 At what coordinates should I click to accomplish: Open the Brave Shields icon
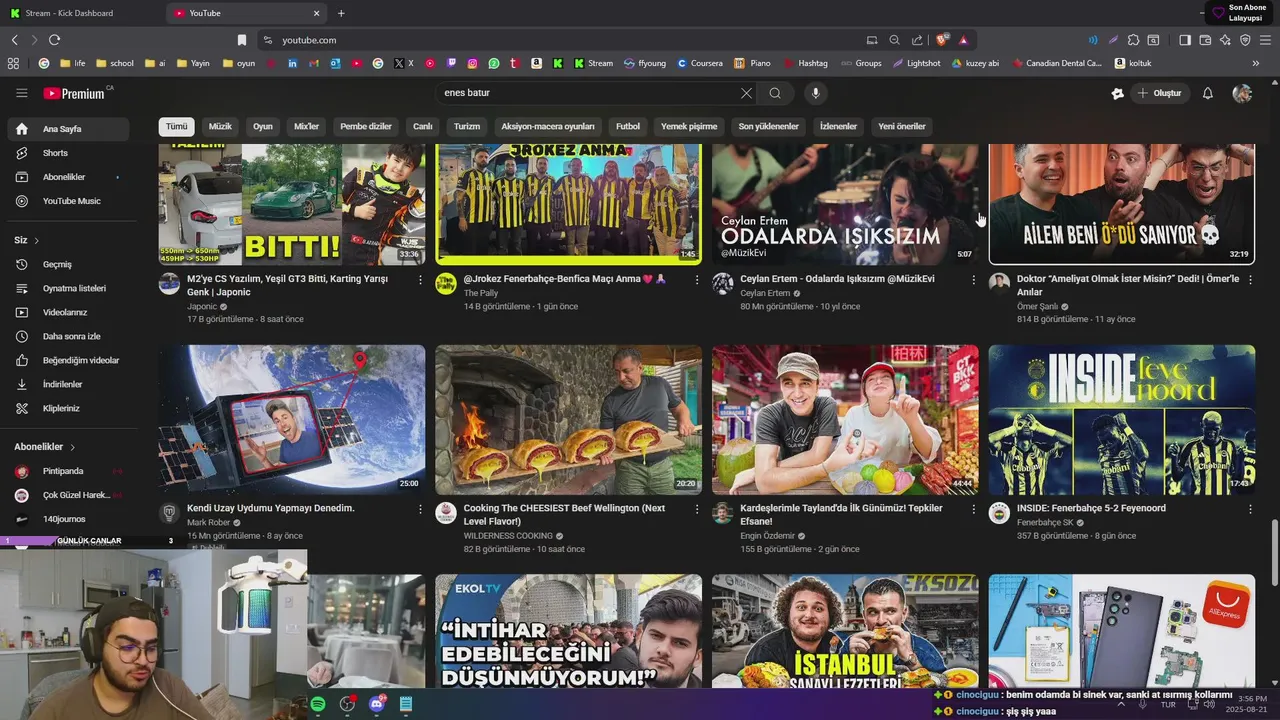point(941,40)
